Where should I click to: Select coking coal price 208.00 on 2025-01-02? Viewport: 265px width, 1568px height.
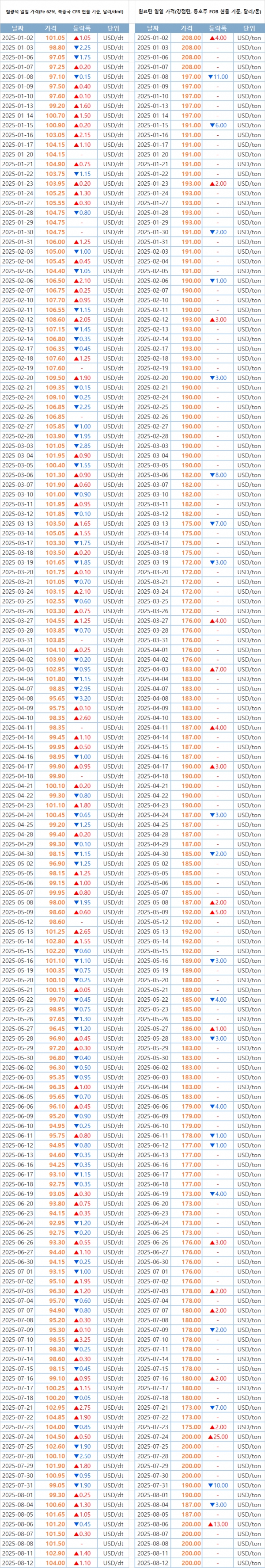pos(191,38)
